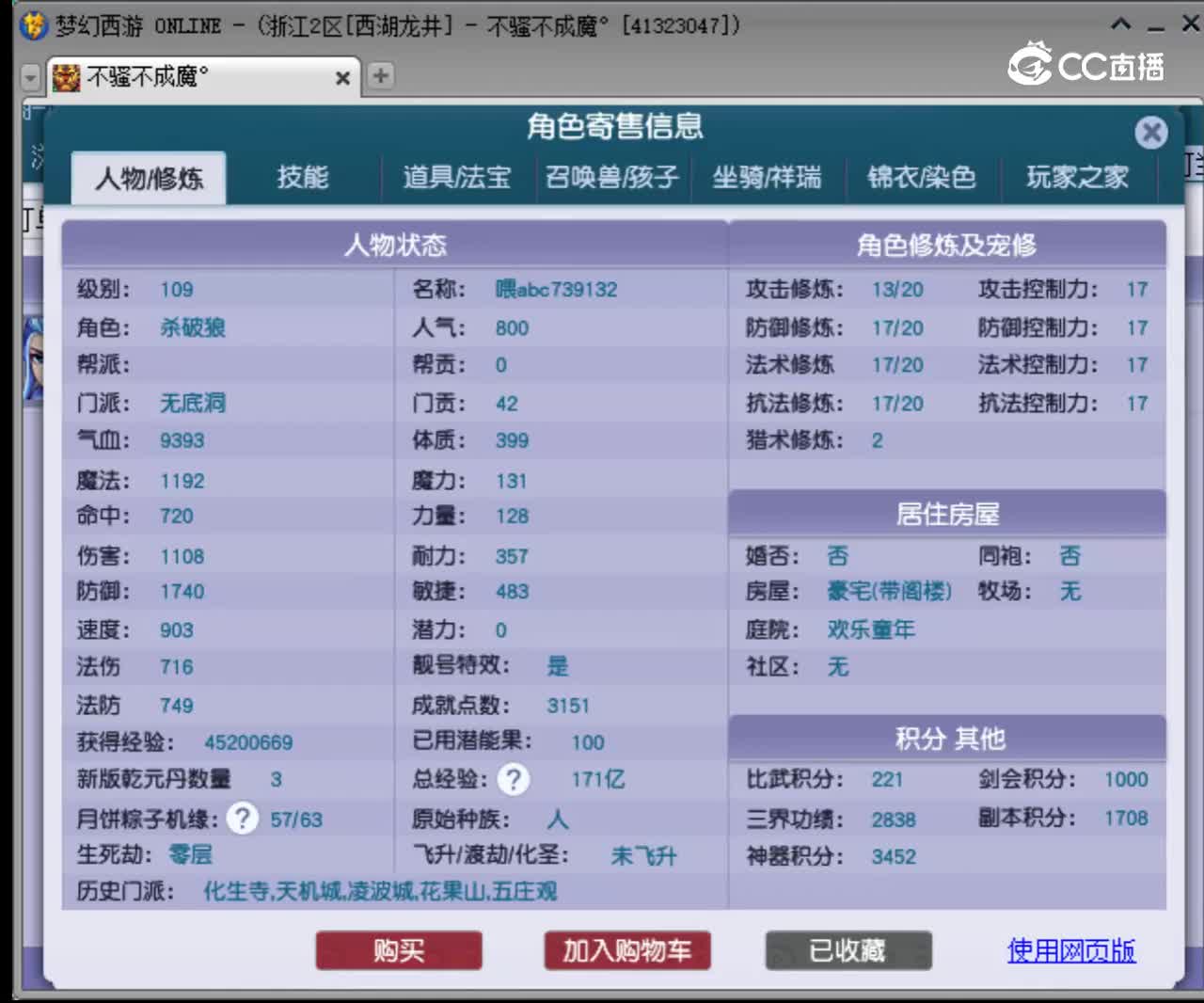
Task: Click the help icon beside 总经验
Action: click(513, 779)
